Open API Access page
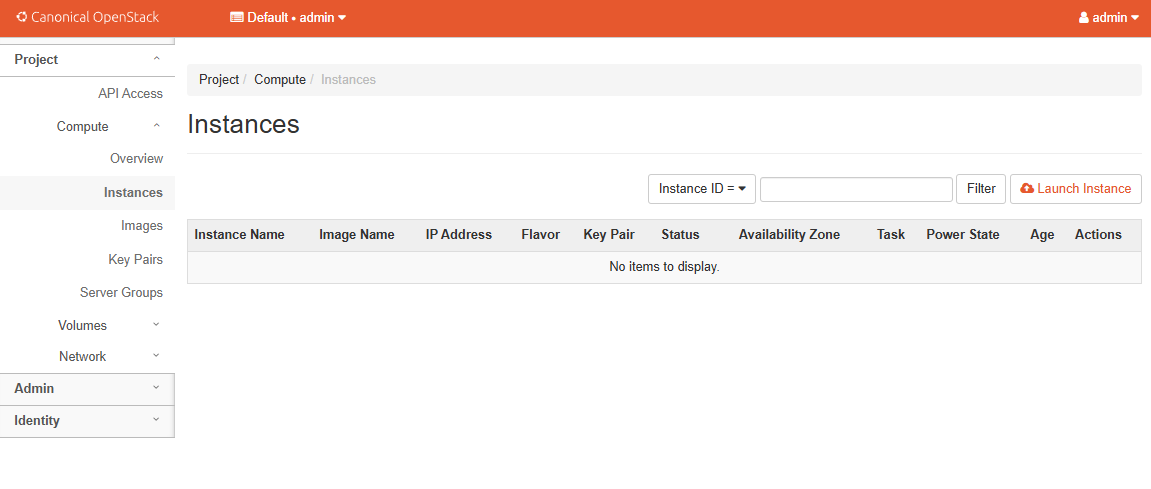The height and width of the screenshot is (489, 1151). (130, 93)
